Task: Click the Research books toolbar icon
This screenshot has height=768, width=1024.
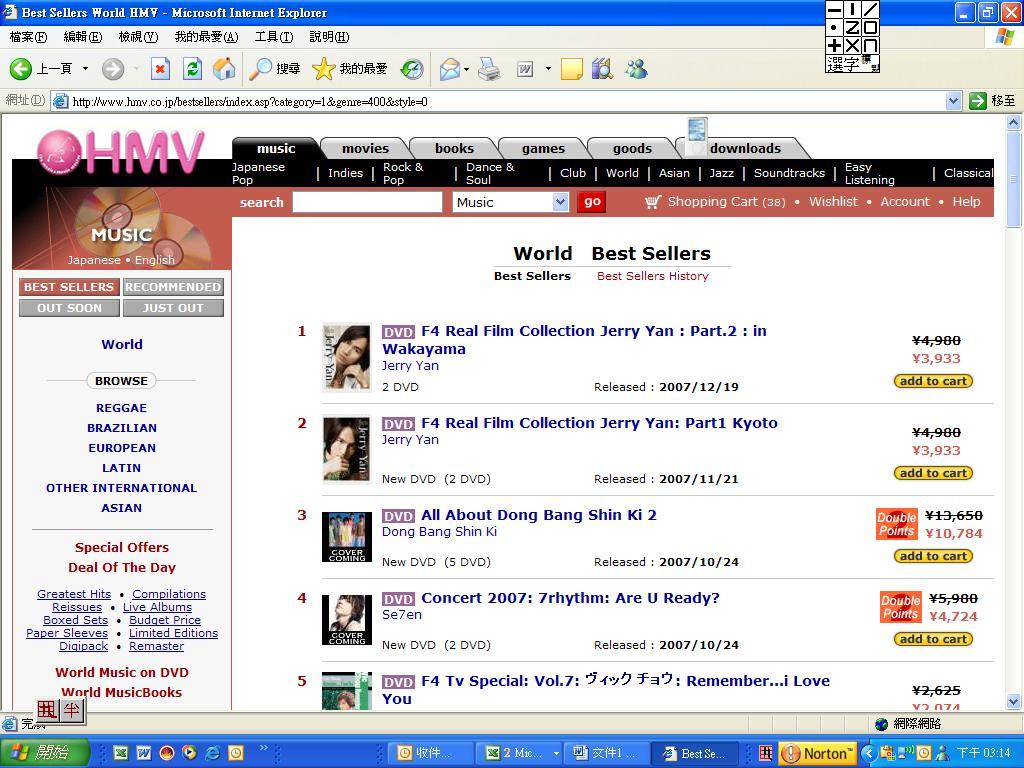Action: click(x=602, y=69)
